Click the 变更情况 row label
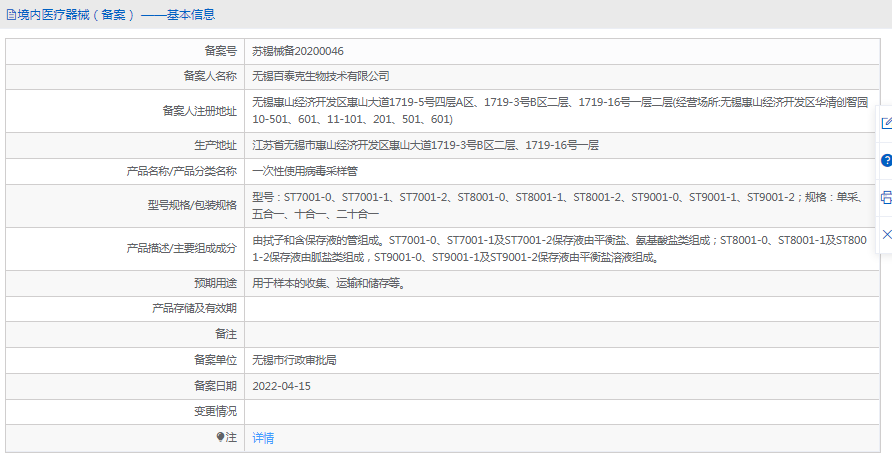Image resolution: width=892 pixels, height=460 pixels. click(216, 411)
